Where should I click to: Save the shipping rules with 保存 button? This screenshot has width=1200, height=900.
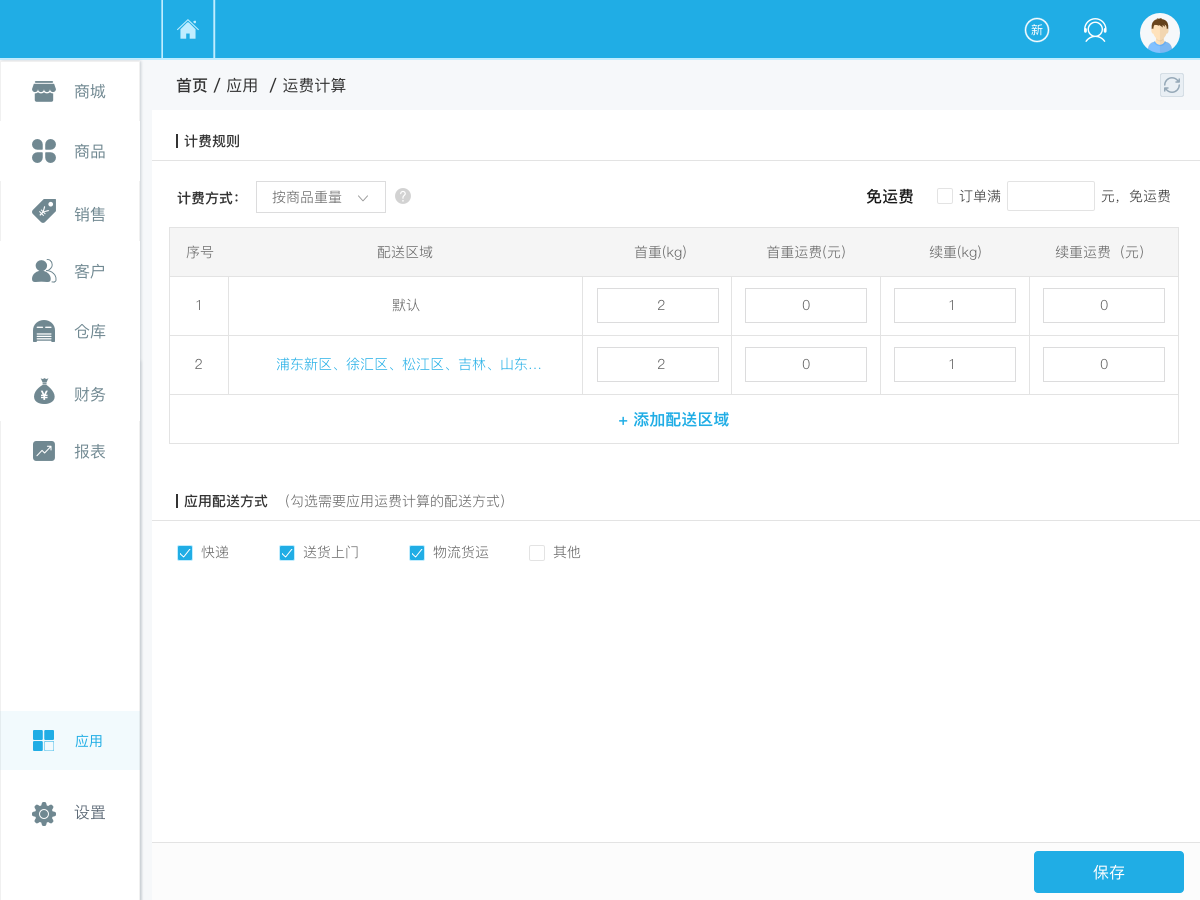tap(1108, 871)
